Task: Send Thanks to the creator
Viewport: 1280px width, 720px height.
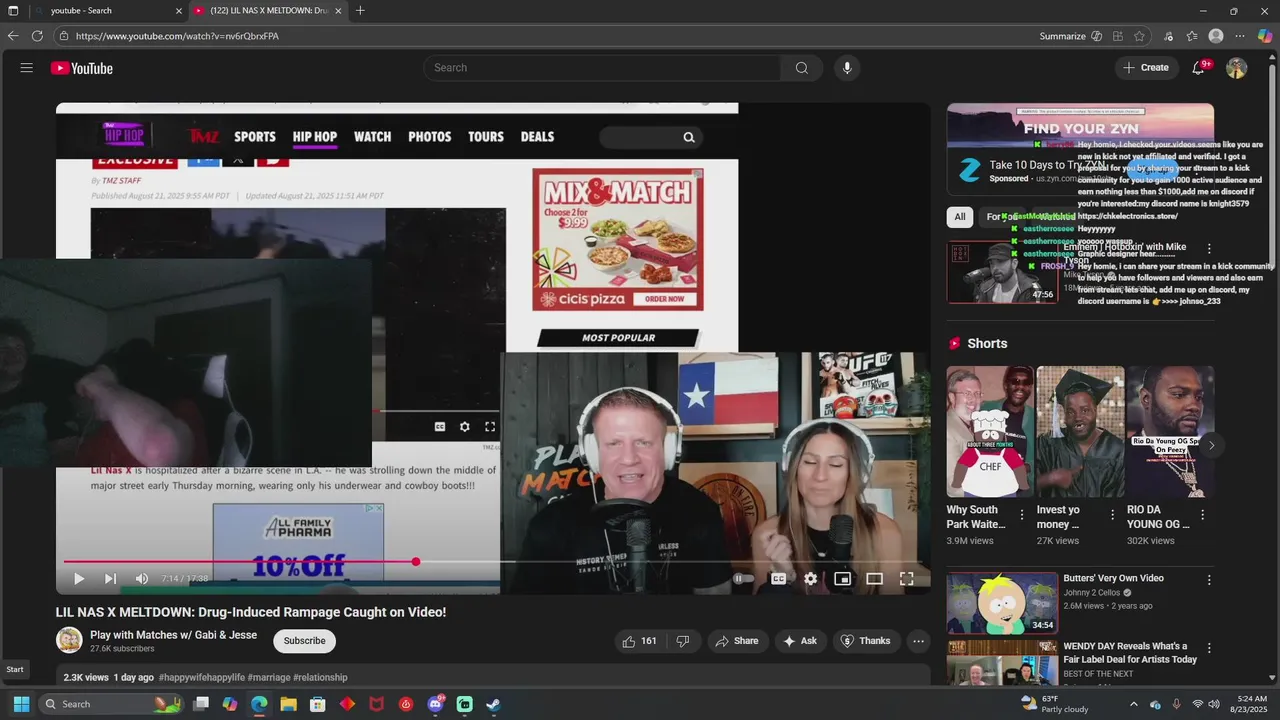Action: 865,641
